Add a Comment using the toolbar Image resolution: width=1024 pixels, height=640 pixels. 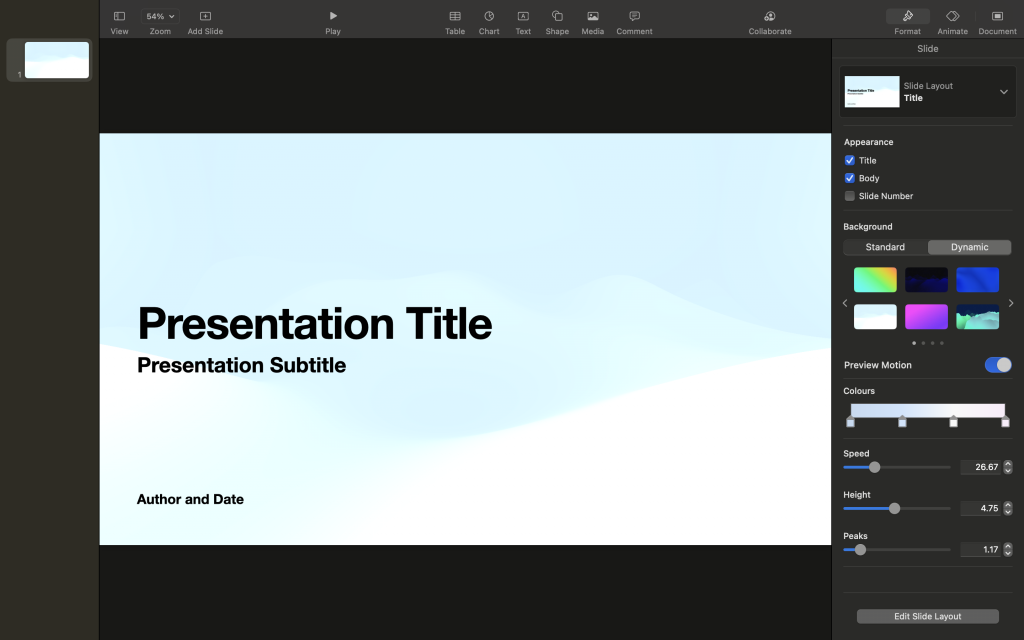634,18
